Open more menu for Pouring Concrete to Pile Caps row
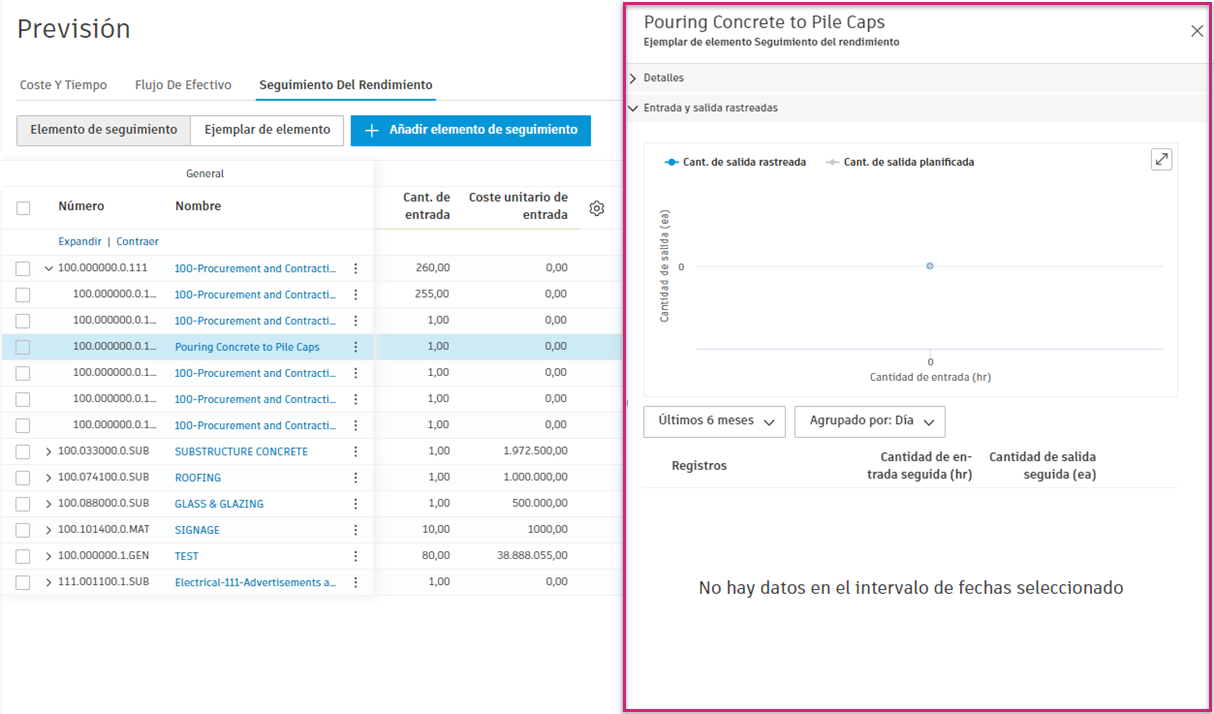 tap(355, 347)
